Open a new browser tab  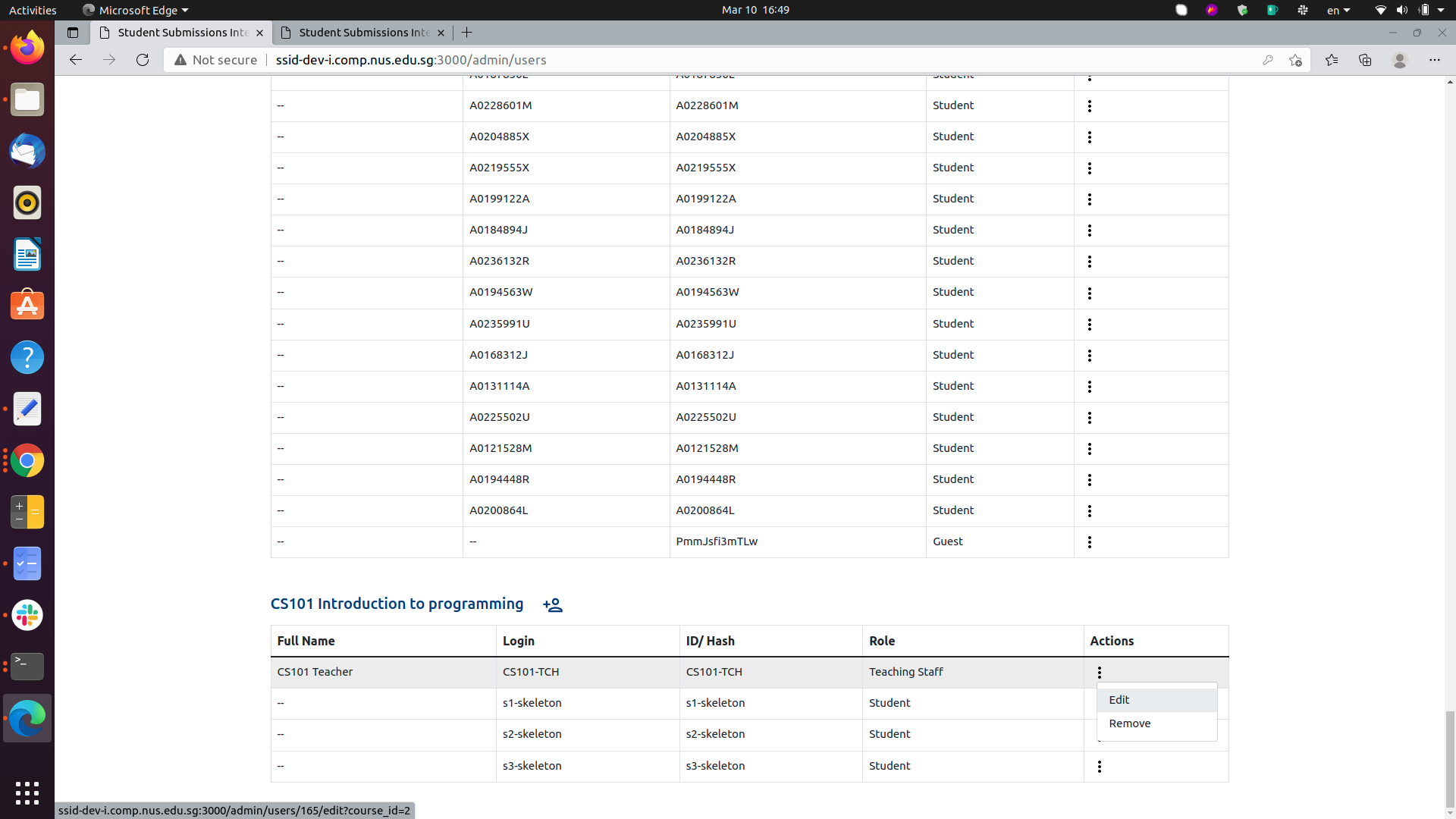(x=466, y=33)
